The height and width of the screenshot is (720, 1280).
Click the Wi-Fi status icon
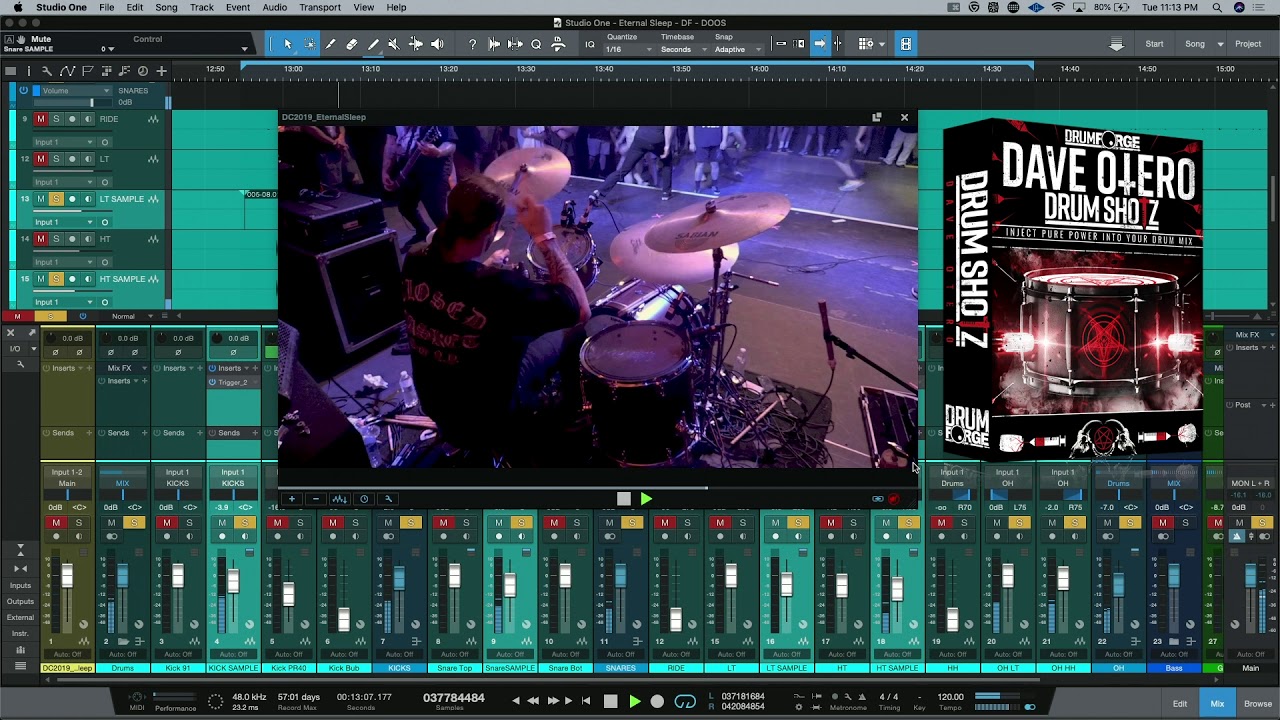[1058, 7]
